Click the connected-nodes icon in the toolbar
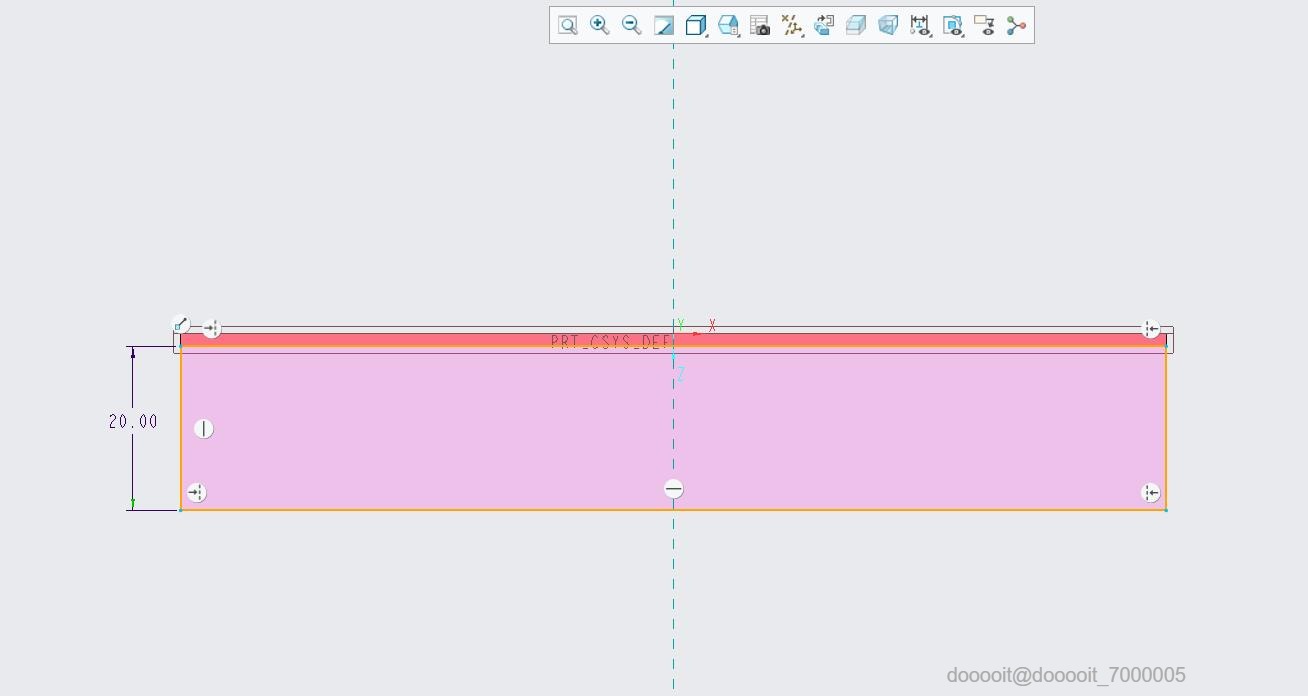This screenshot has width=1308, height=696. click(x=1016, y=26)
